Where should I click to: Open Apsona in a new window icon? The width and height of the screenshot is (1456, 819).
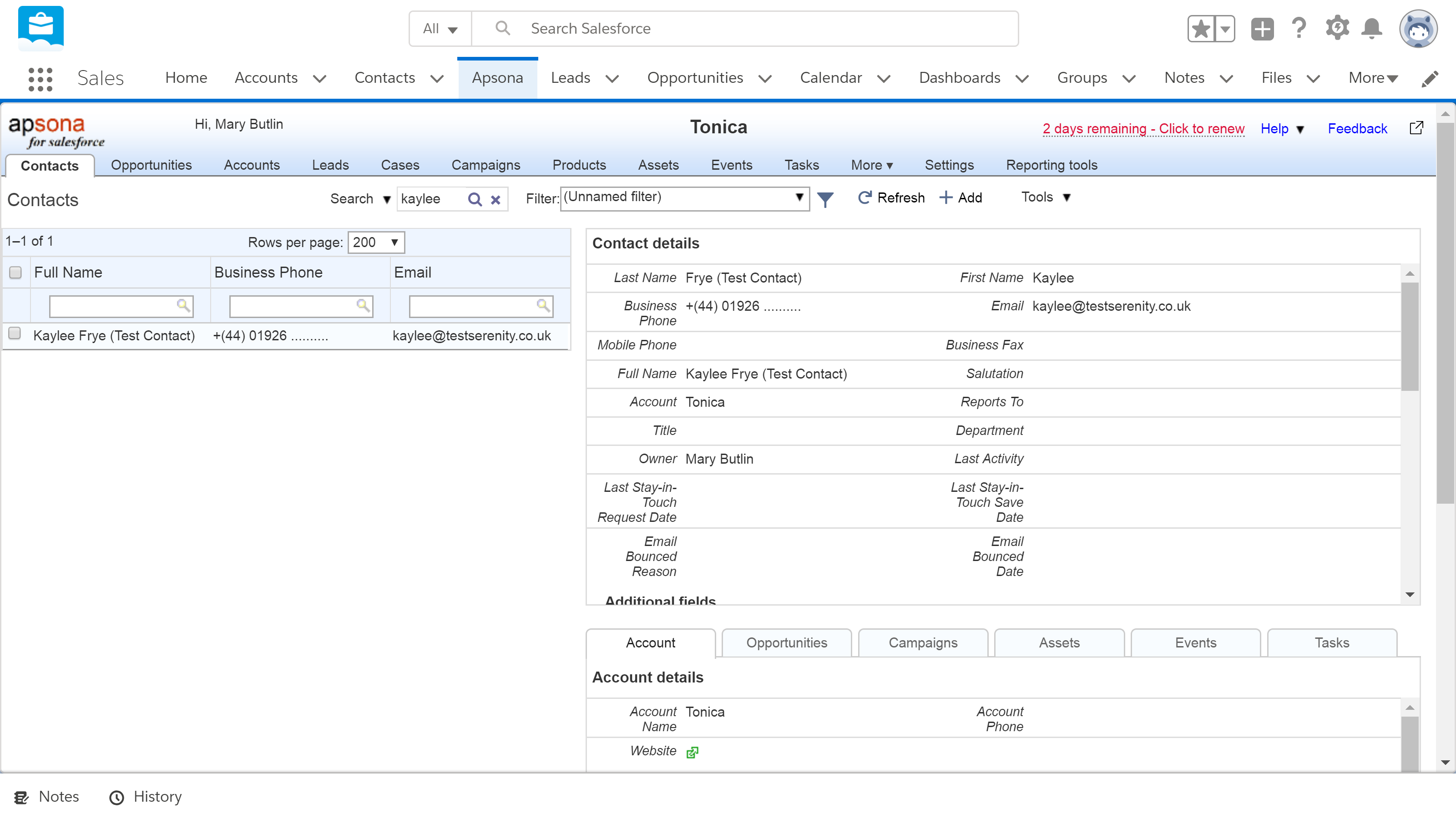tap(1416, 128)
